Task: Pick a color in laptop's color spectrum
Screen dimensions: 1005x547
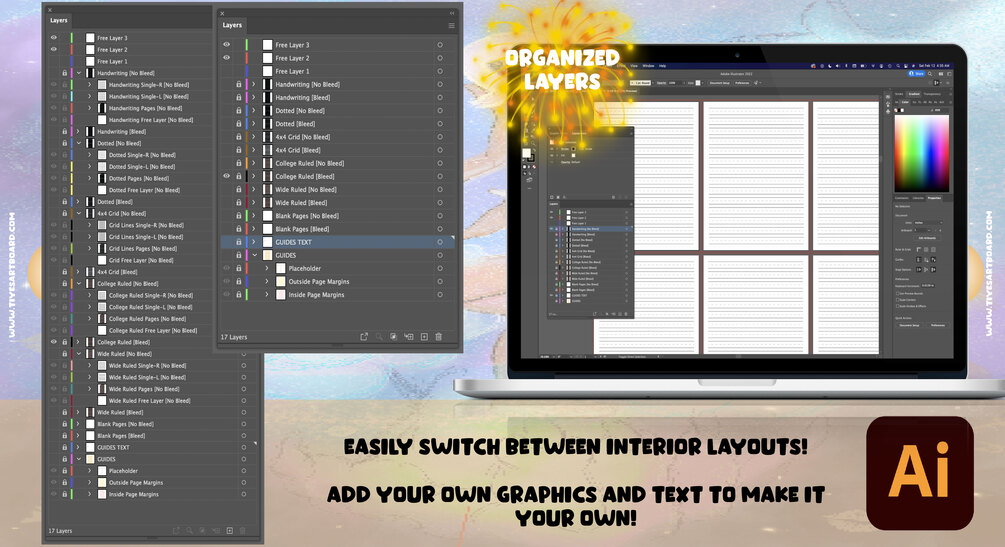Action: 921,153
